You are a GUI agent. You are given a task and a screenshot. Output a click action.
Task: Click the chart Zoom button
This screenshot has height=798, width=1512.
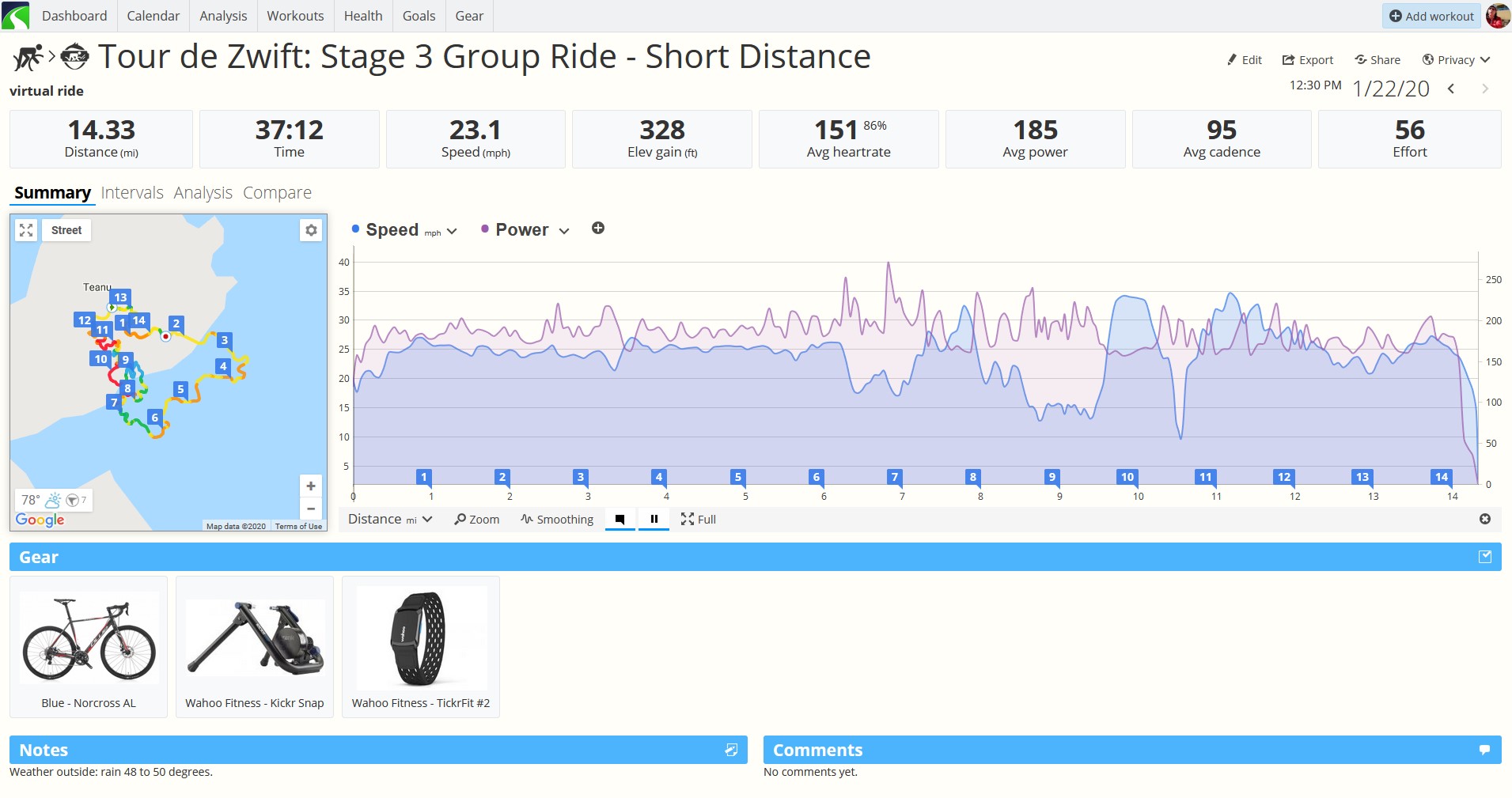click(x=477, y=520)
